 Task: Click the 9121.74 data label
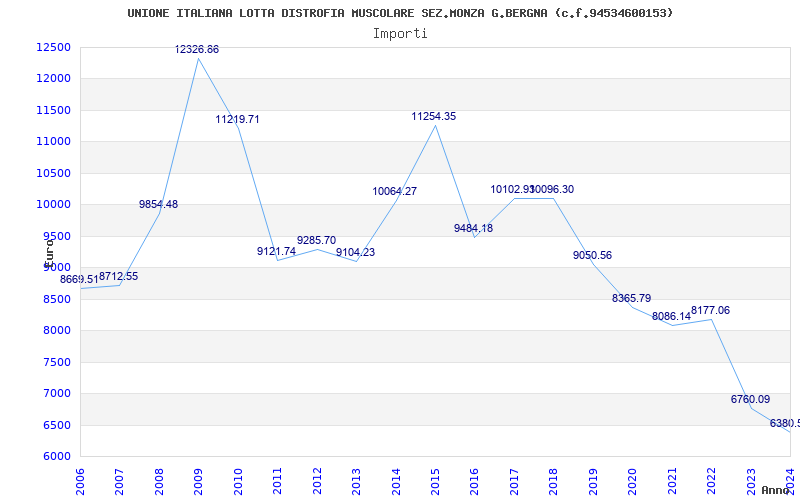pyautogui.click(x=277, y=251)
